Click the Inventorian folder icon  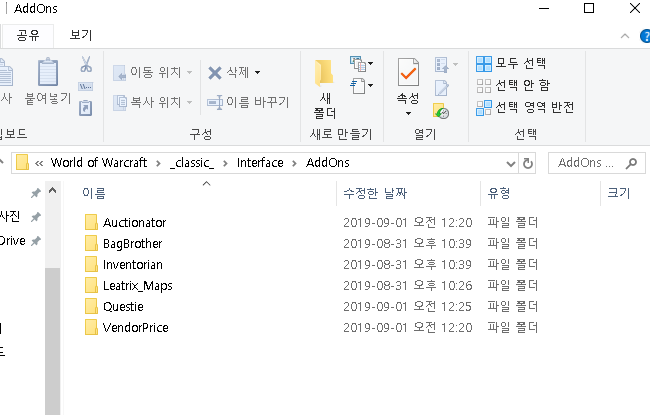tap(91, 264)
